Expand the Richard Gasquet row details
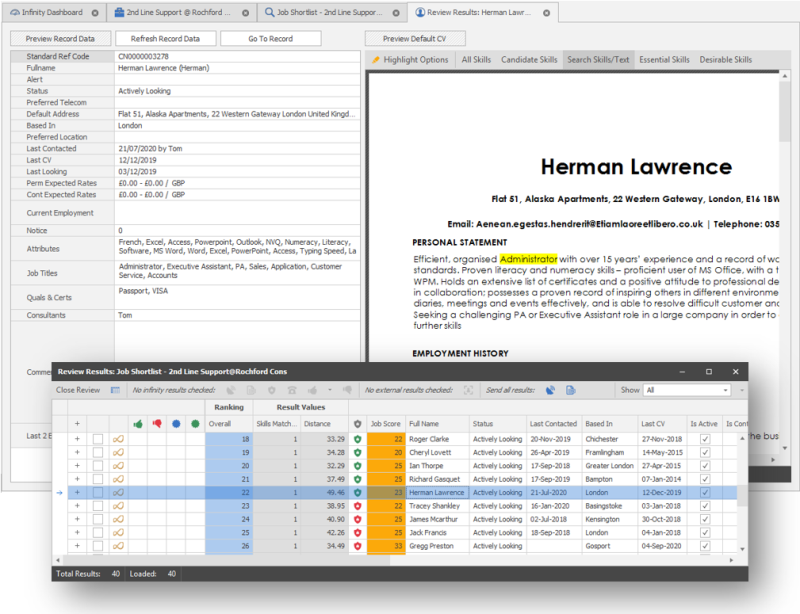The image size is (800, 614). pos(77,479)
